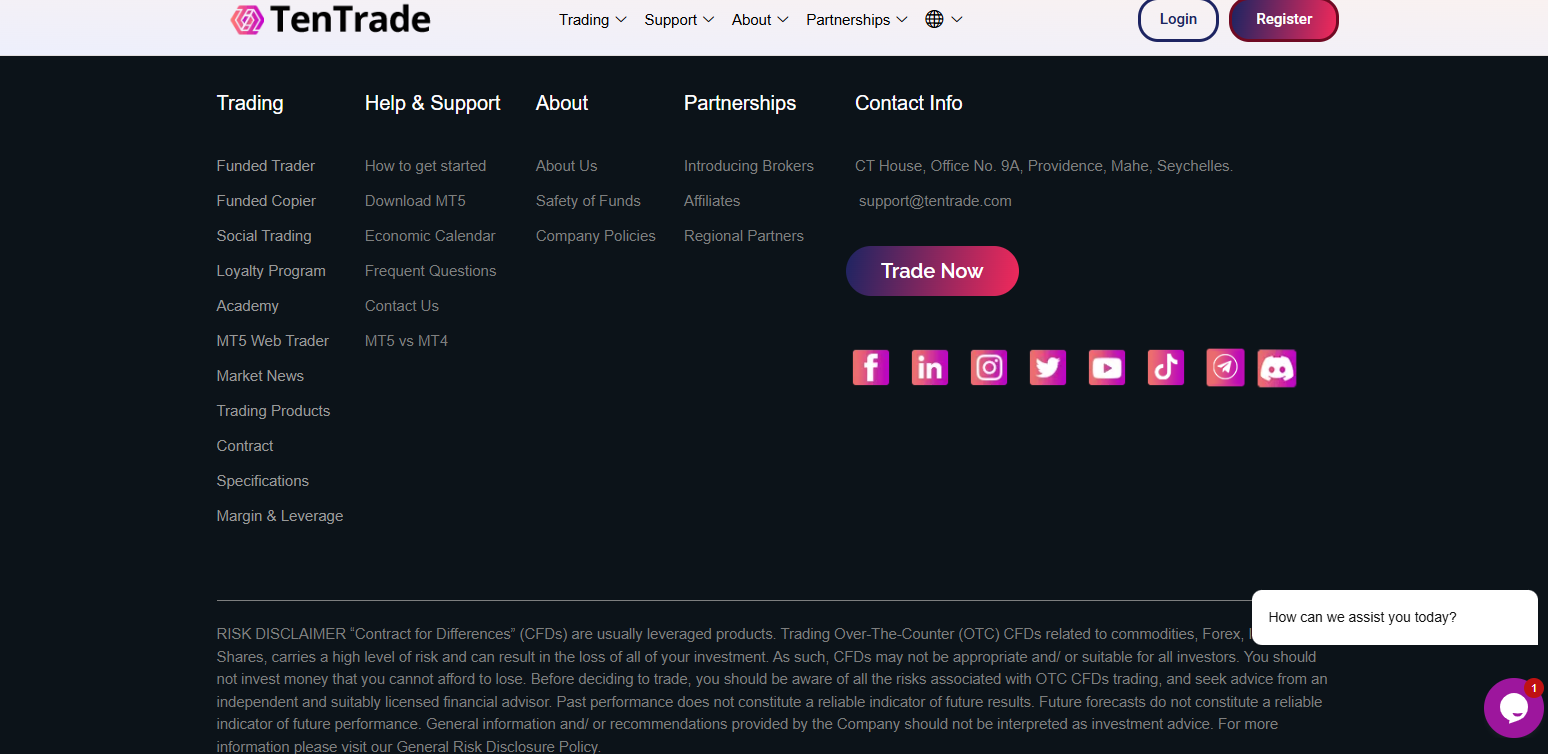Open the Regional Partners link
The width and height of the screenshot is (1548, 754).
(744, 236)
